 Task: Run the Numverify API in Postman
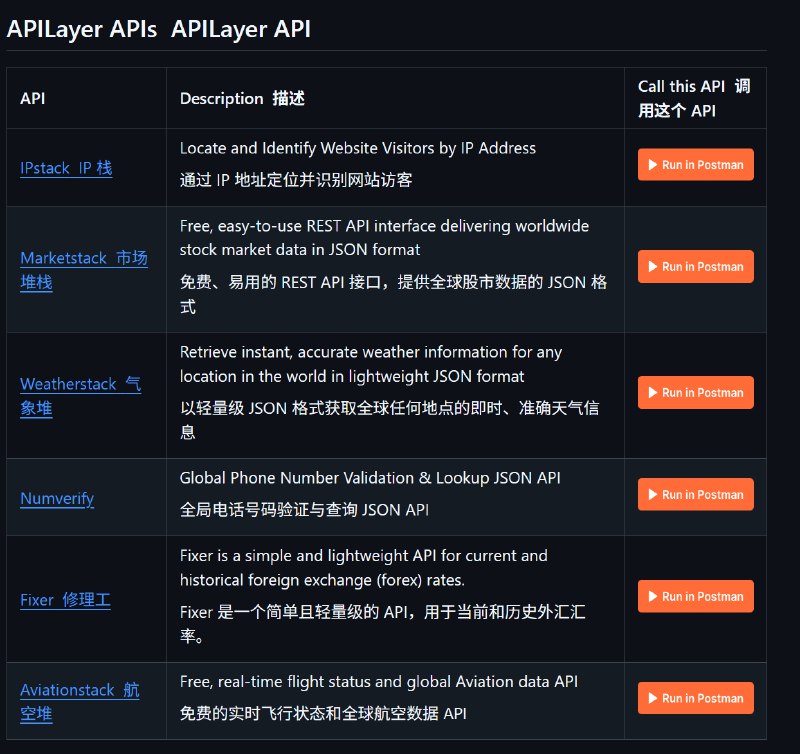pyautogui.click(x=696, y=495)
